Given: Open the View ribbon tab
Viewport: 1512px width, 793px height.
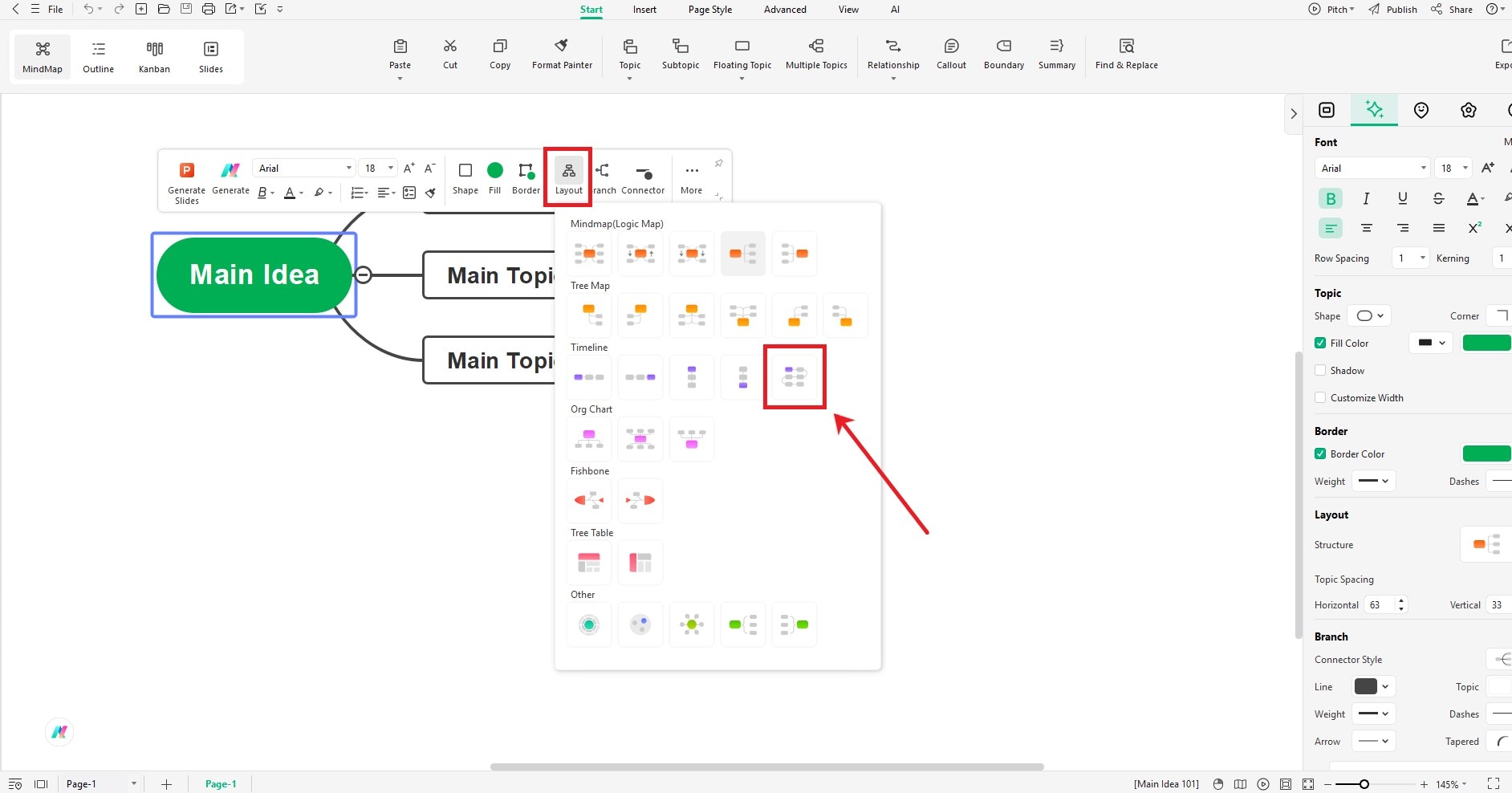Looking at the screenshot, I should [848, 10].
